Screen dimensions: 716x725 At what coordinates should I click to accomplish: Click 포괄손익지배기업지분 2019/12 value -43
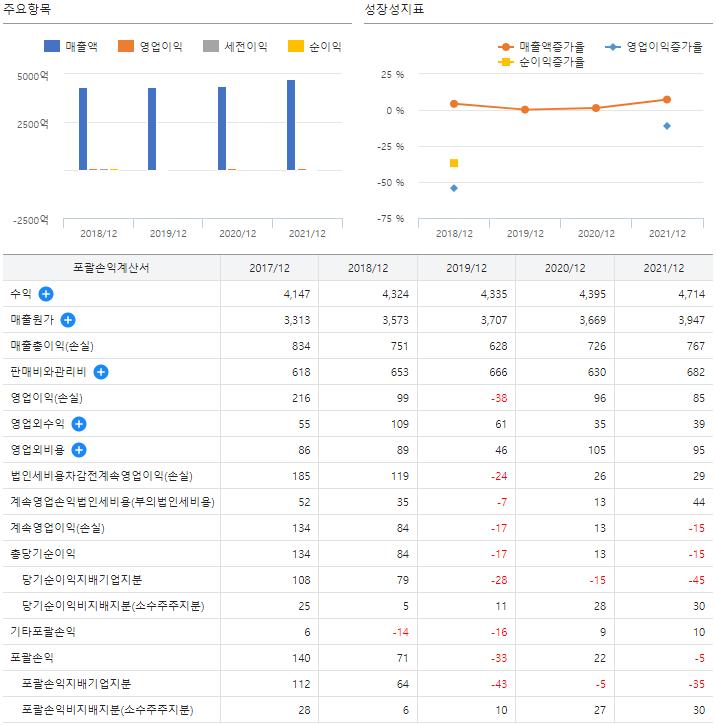pos(499,684)
